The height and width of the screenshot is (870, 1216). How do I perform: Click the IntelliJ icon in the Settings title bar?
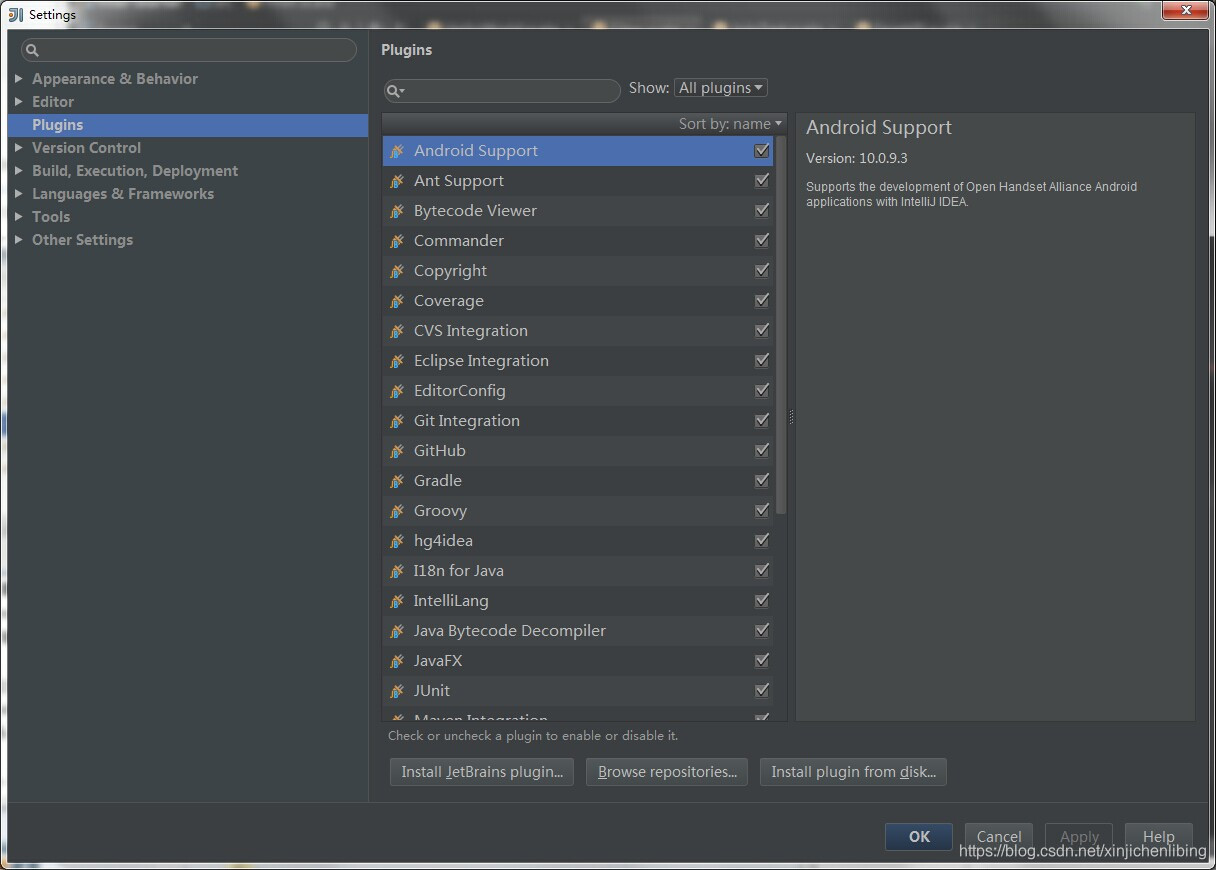(x=15, y=14)
